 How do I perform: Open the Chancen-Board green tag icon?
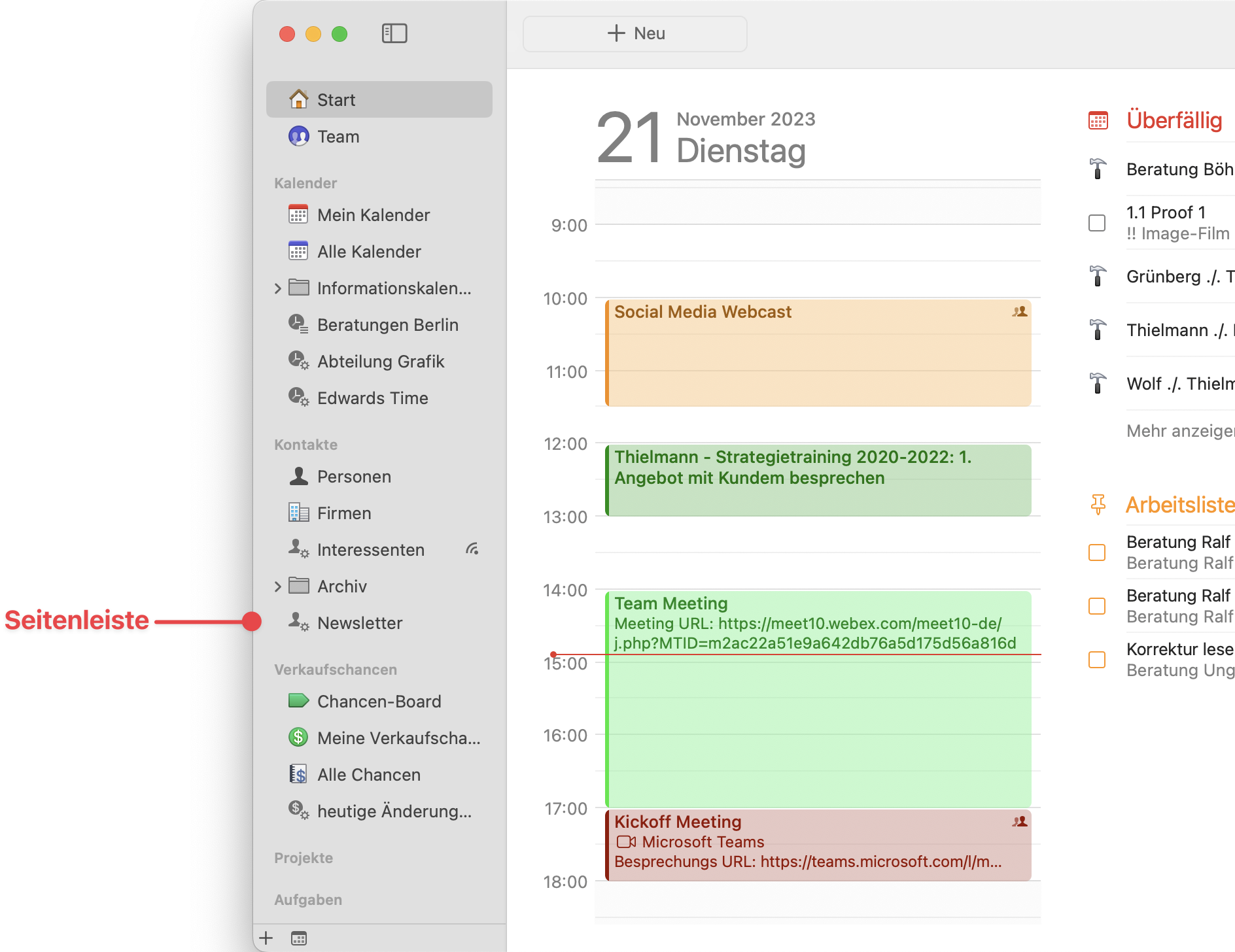pyautogui.click(x=298, y=701)
